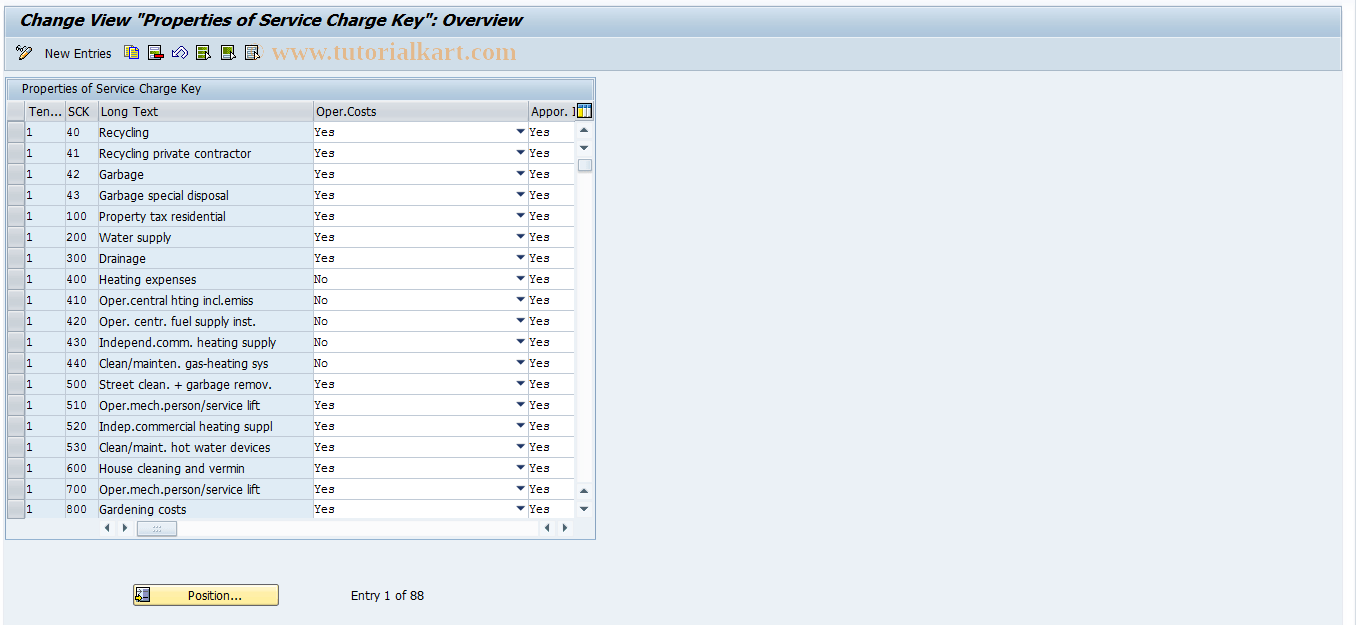
Task: Click the Delete entry icon
Action: click(x=155, y=52)
